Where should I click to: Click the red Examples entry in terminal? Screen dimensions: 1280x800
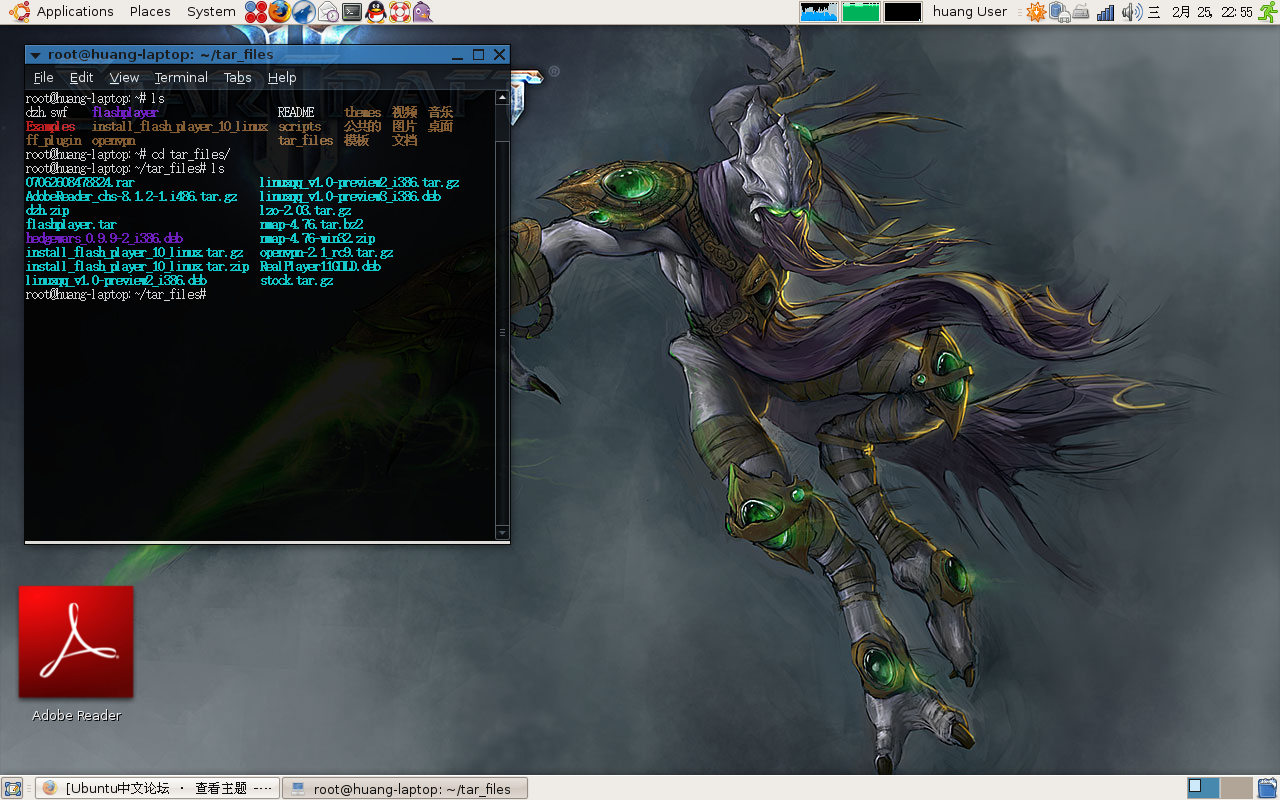click(x=50, y=127)
